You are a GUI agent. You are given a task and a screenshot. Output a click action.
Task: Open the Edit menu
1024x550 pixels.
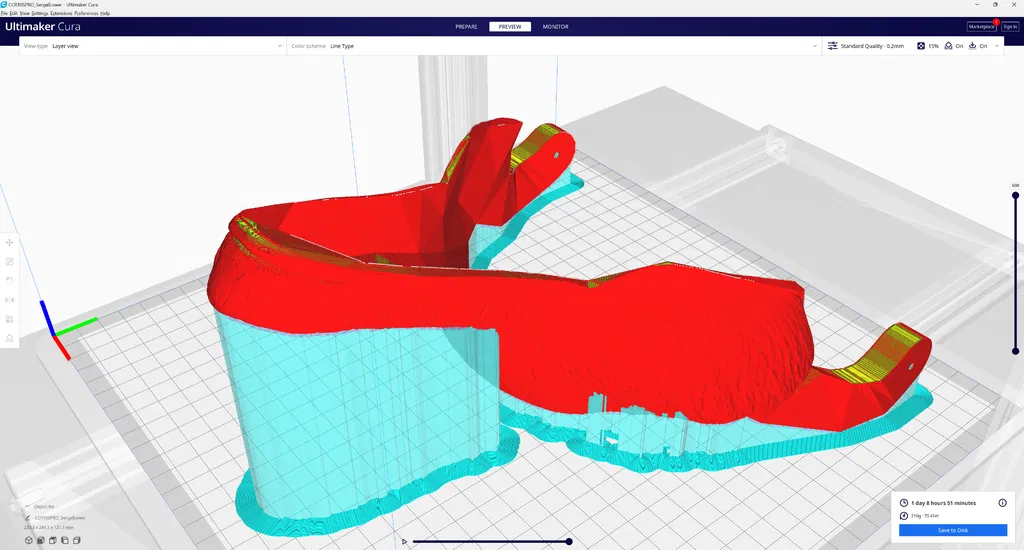(14, 13)
